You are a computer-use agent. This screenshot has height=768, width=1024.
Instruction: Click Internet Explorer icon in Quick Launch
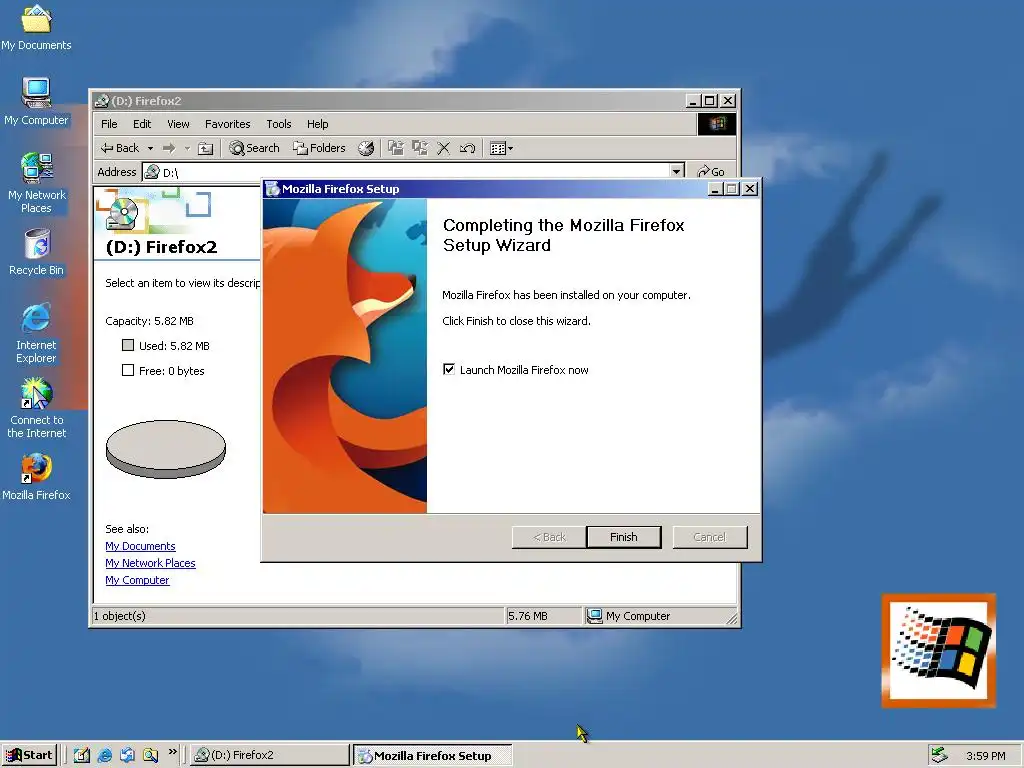[x=104, y=755]
